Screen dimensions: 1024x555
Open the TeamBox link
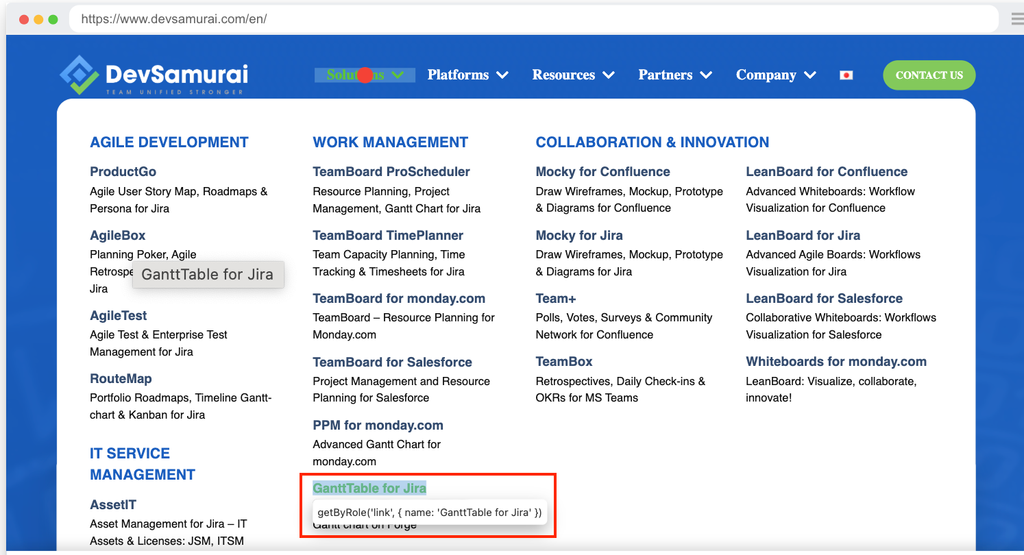pyautogui.click(x=564, y=362)
